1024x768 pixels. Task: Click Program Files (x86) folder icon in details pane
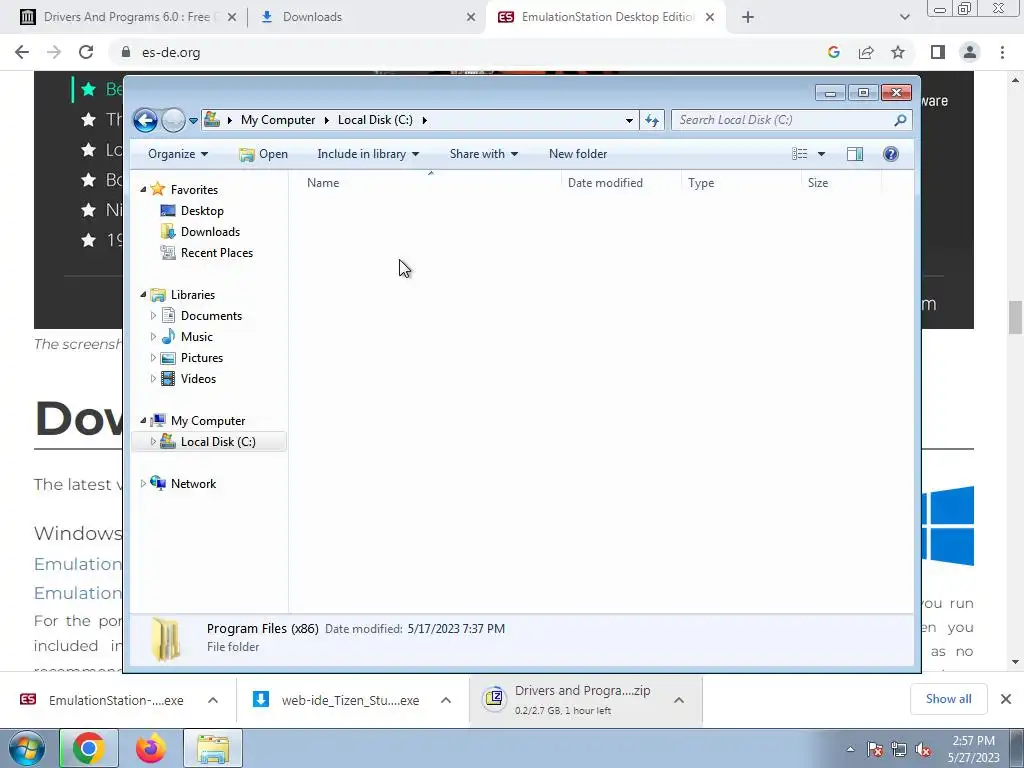click(x=167, y=639)
